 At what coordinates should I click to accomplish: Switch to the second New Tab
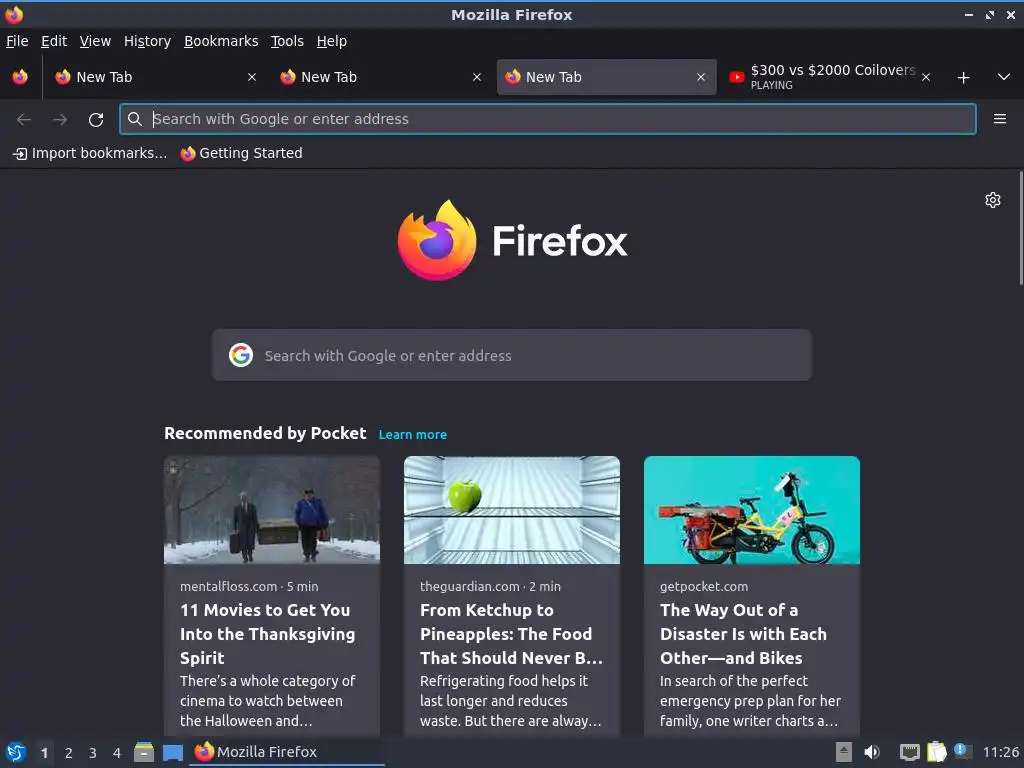pos(381,77)
